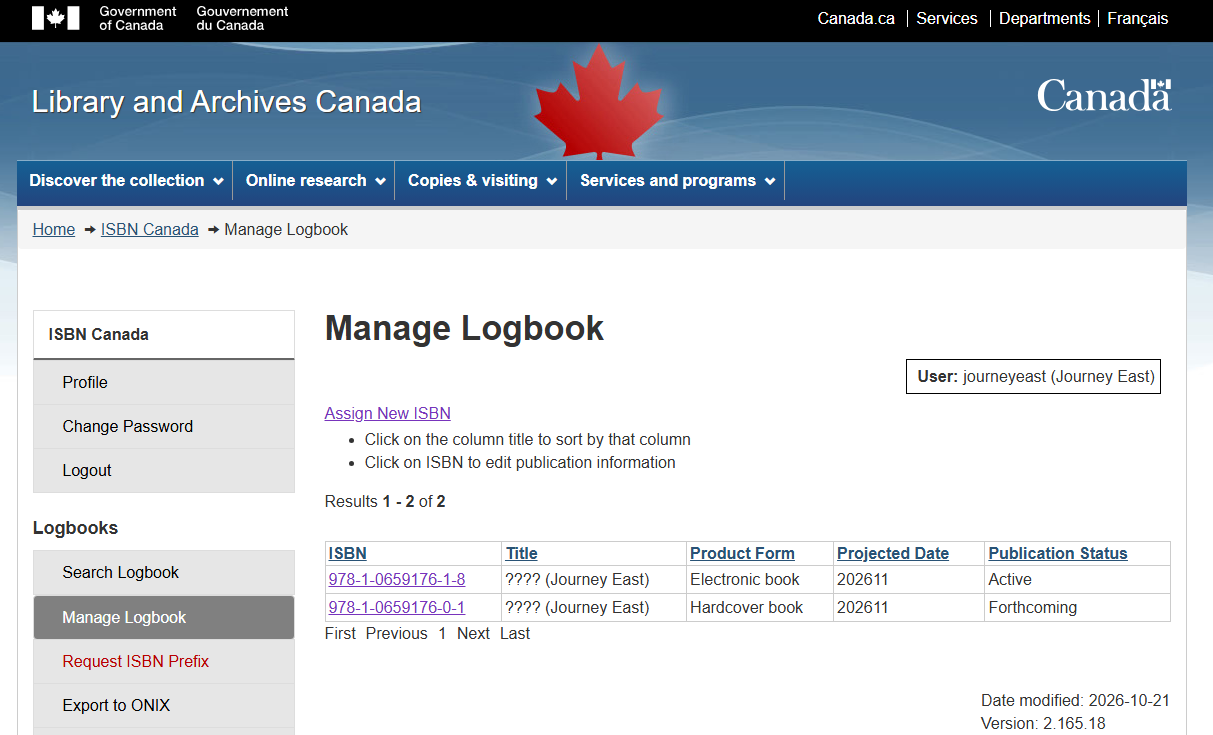The image size is (1213, 735).
Task: Open the Departments link in the header
Action: pyautogui.click(x=1044, y=18)
